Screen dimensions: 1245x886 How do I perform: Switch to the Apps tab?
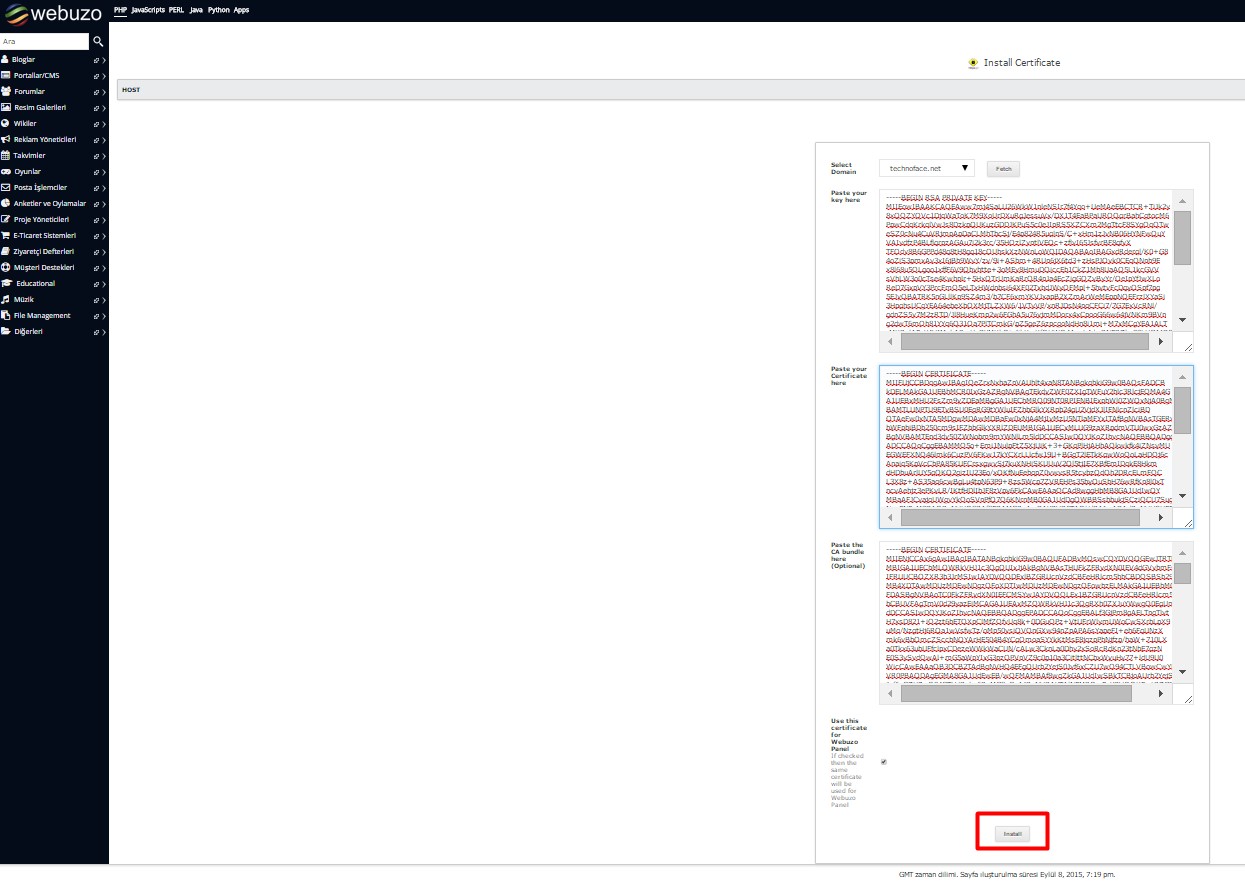tap(242, 10)
